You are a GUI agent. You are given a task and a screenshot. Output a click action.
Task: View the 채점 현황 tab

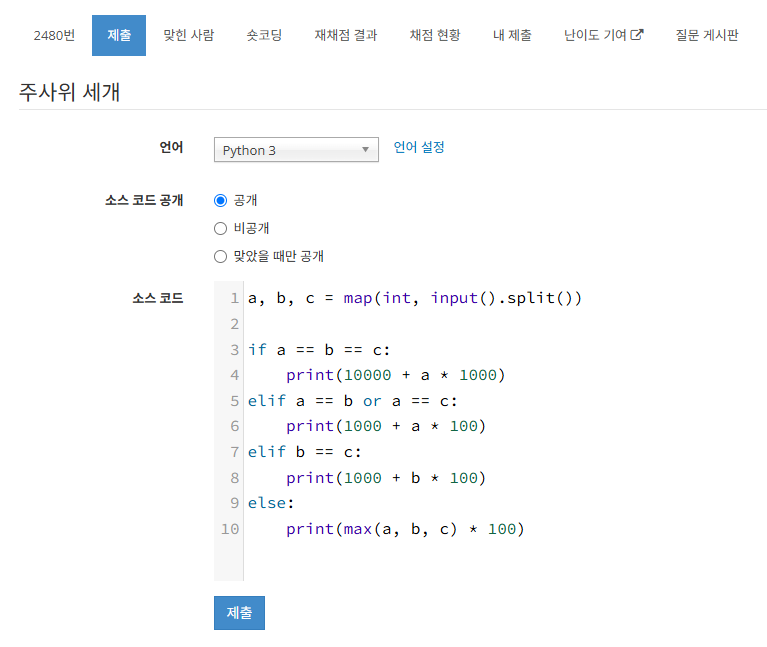click(435, 35)
